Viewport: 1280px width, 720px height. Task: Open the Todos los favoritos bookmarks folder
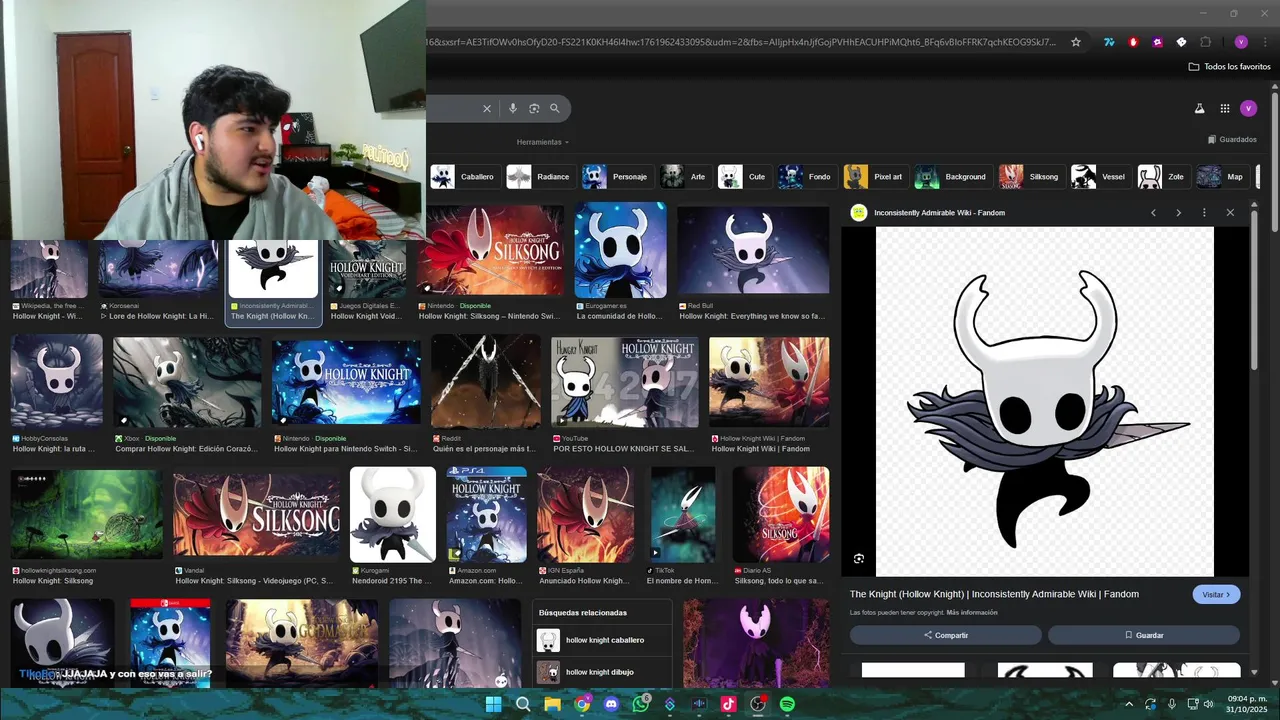pos(1229,66)
